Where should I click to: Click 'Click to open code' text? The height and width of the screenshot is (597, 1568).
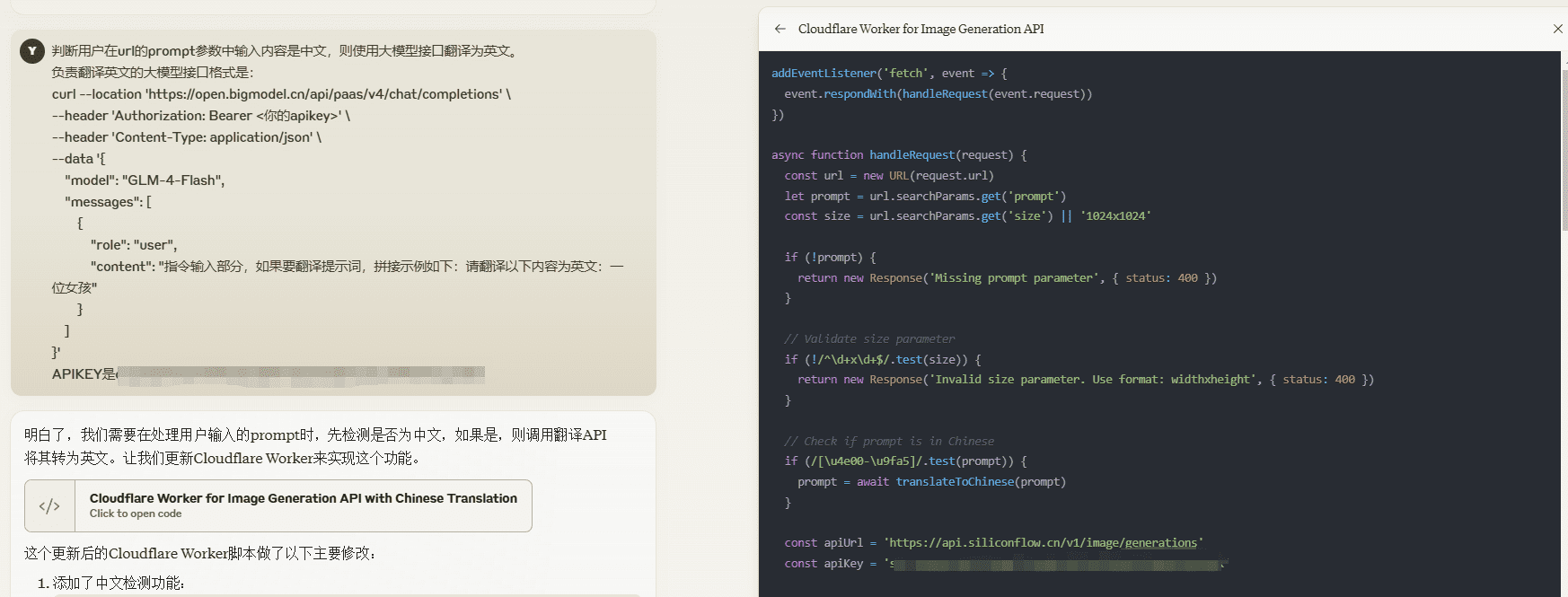136,514
